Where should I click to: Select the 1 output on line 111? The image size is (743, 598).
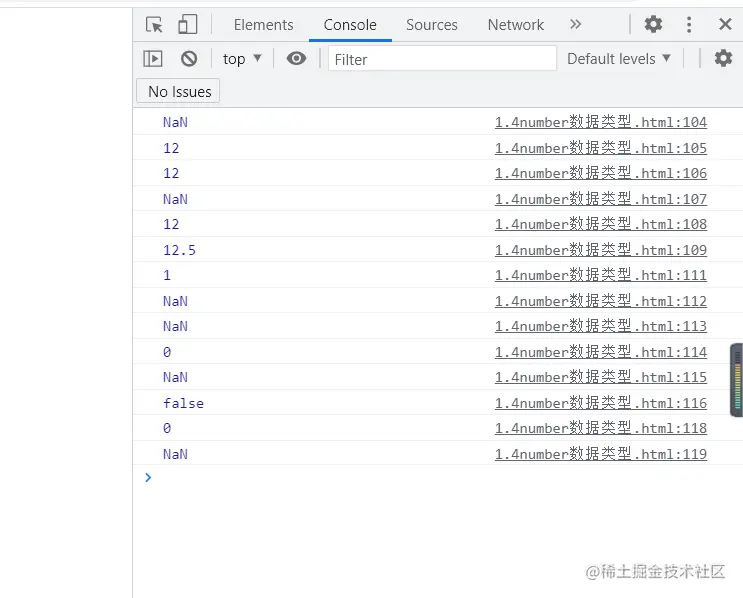(167, 275)
